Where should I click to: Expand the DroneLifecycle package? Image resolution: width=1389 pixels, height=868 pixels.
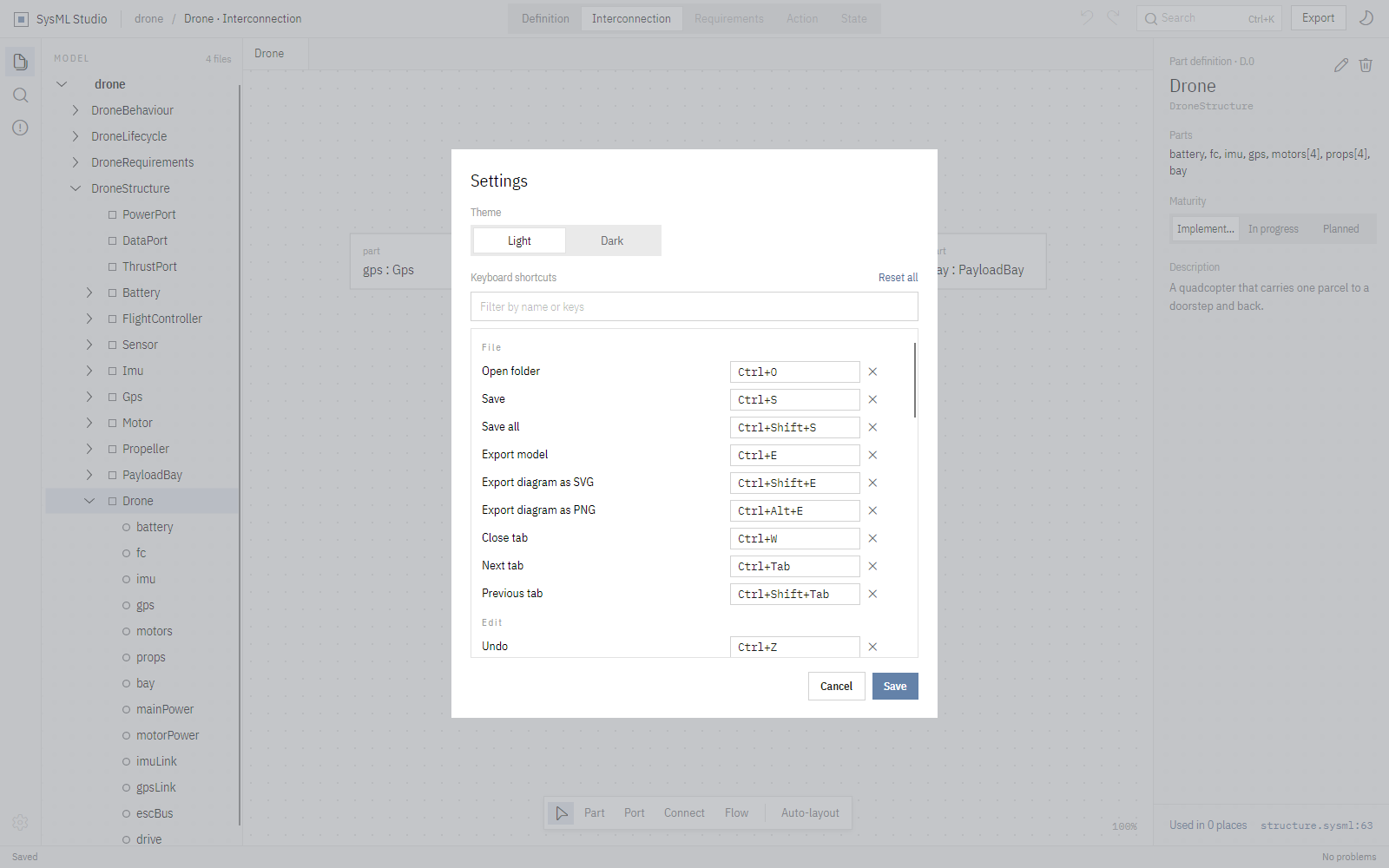(76, 136)
